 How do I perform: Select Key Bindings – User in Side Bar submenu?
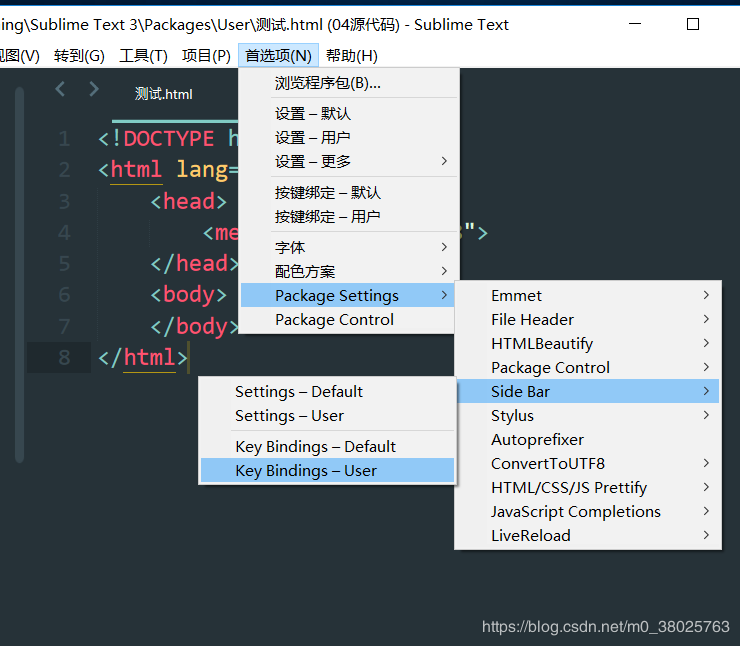point(327,470)
